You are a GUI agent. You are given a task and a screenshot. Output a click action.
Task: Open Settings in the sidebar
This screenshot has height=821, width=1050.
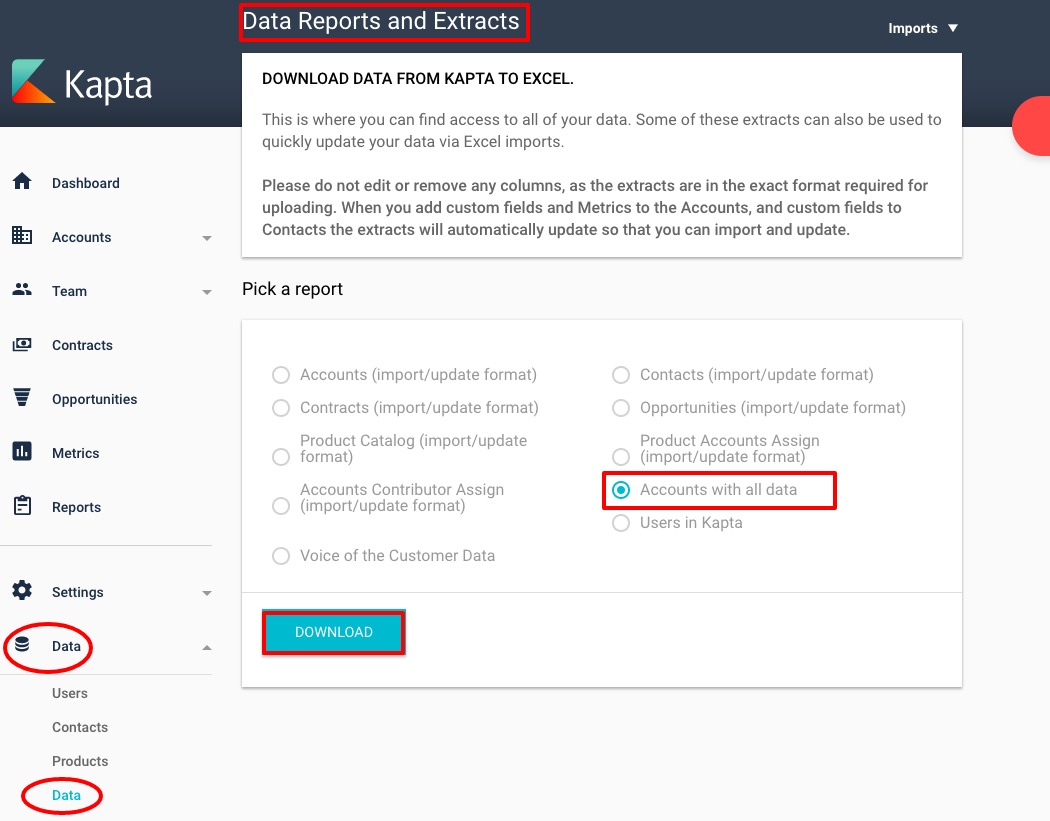[x=78, y=592]
